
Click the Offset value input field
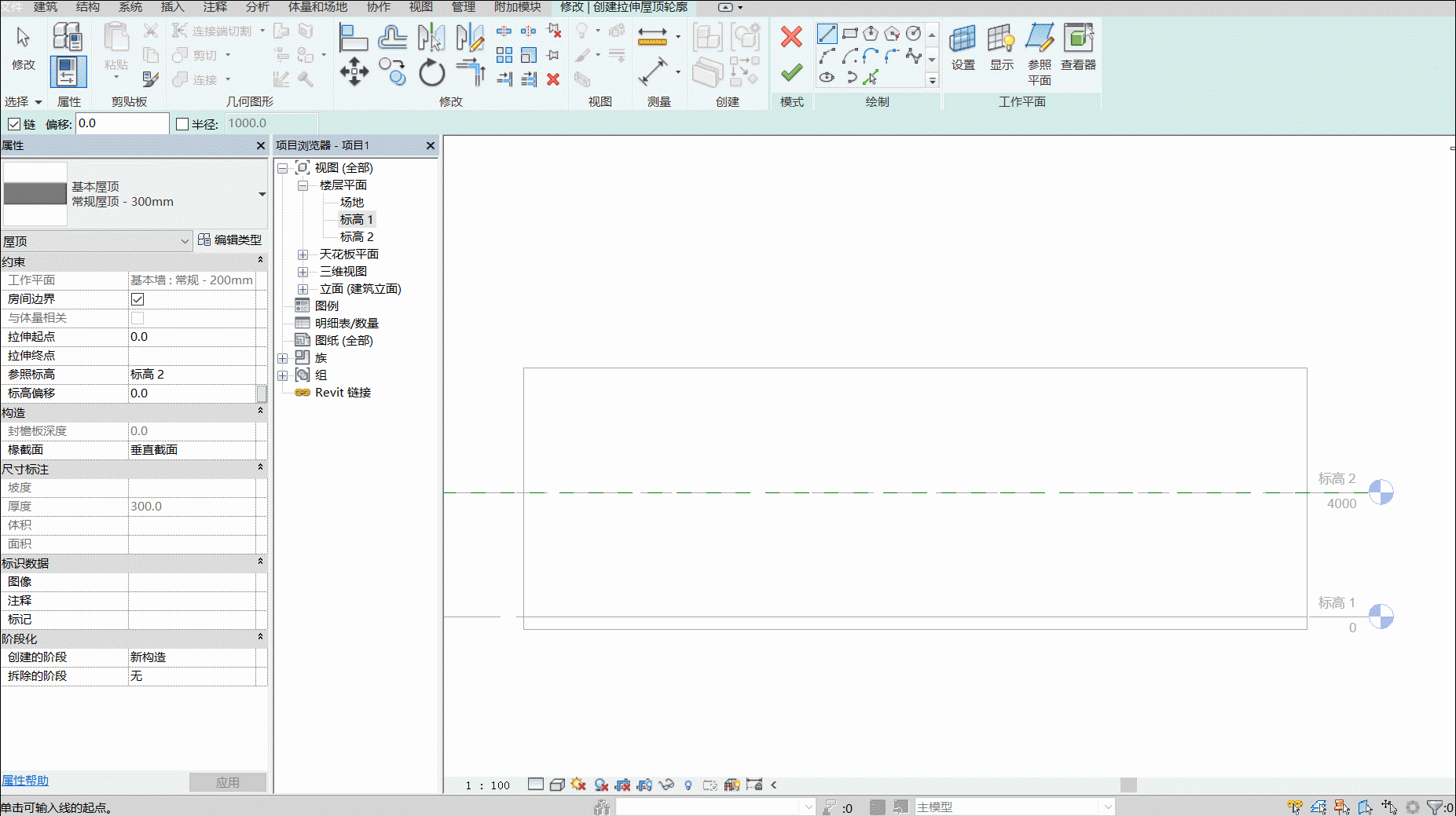click(x=122, y=123)
